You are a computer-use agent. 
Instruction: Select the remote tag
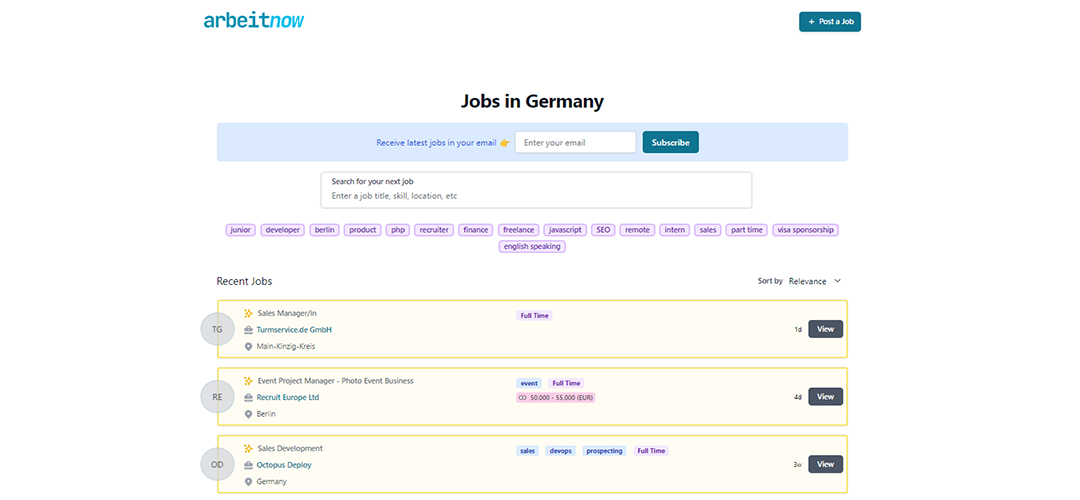[637, 230]
